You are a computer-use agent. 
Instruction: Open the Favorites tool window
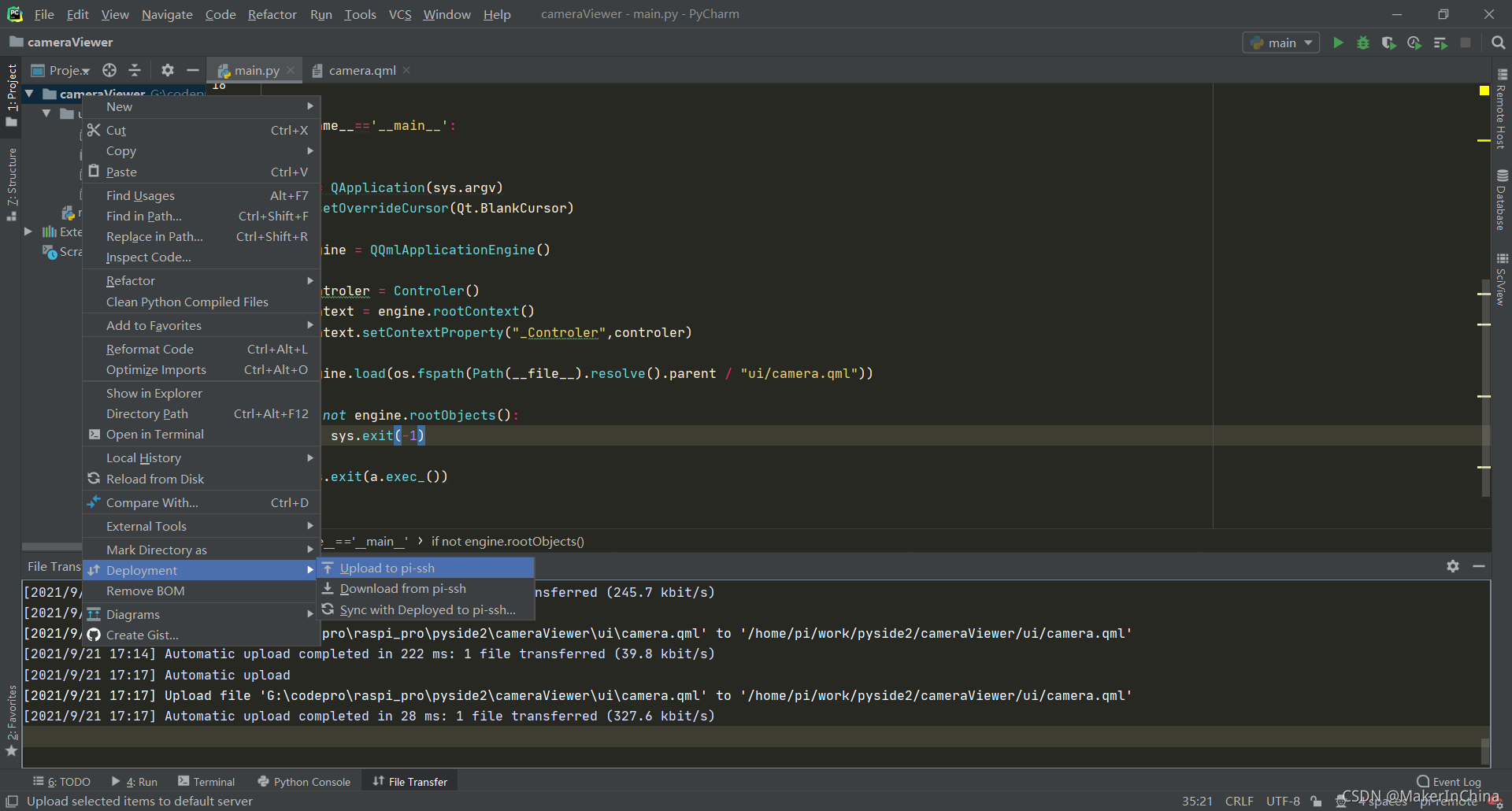tap(12, 720)
